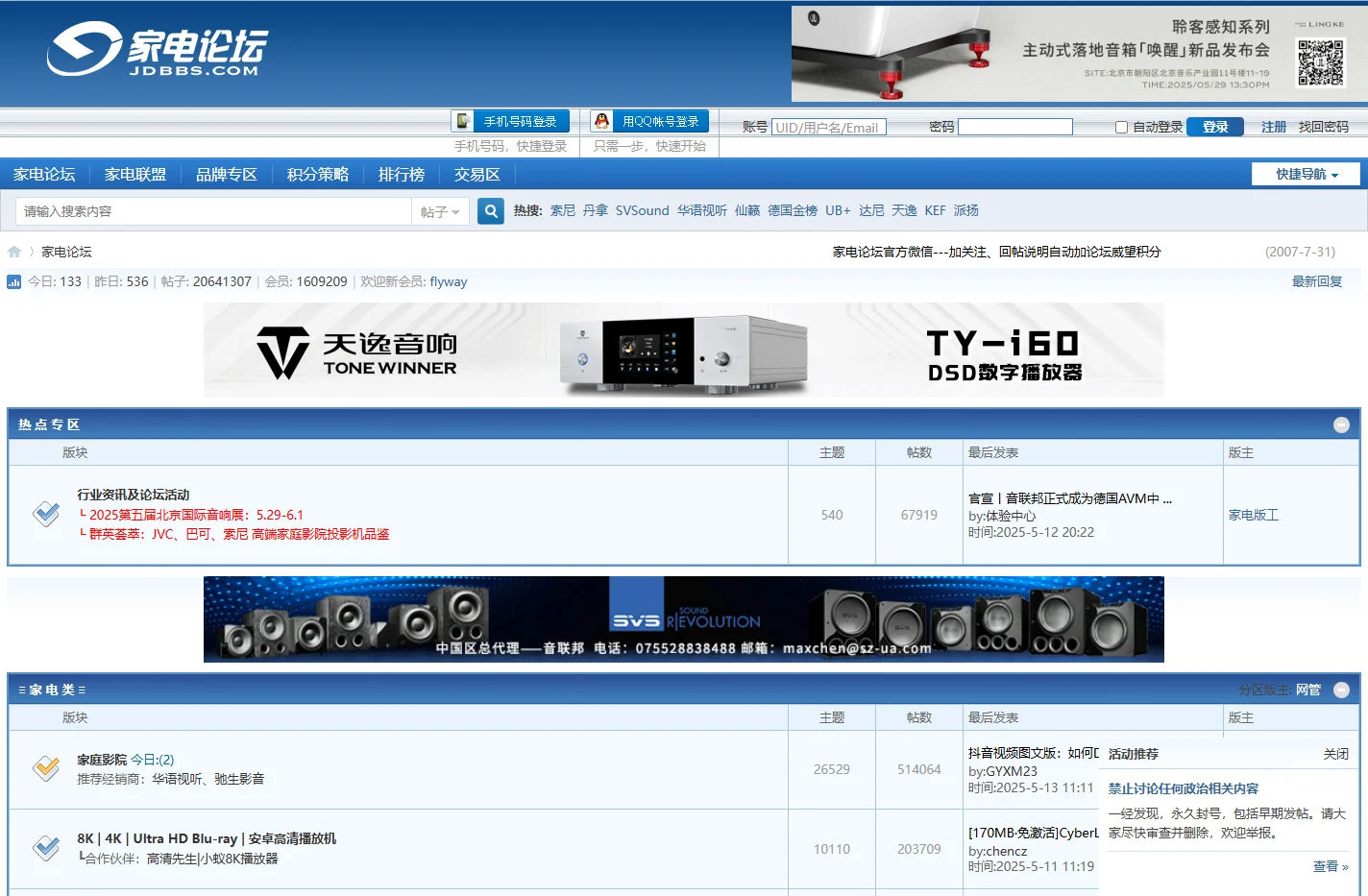Click hot search term 天逸
Viewport: 1368px width, 896px height.
[x=904, y=210]
